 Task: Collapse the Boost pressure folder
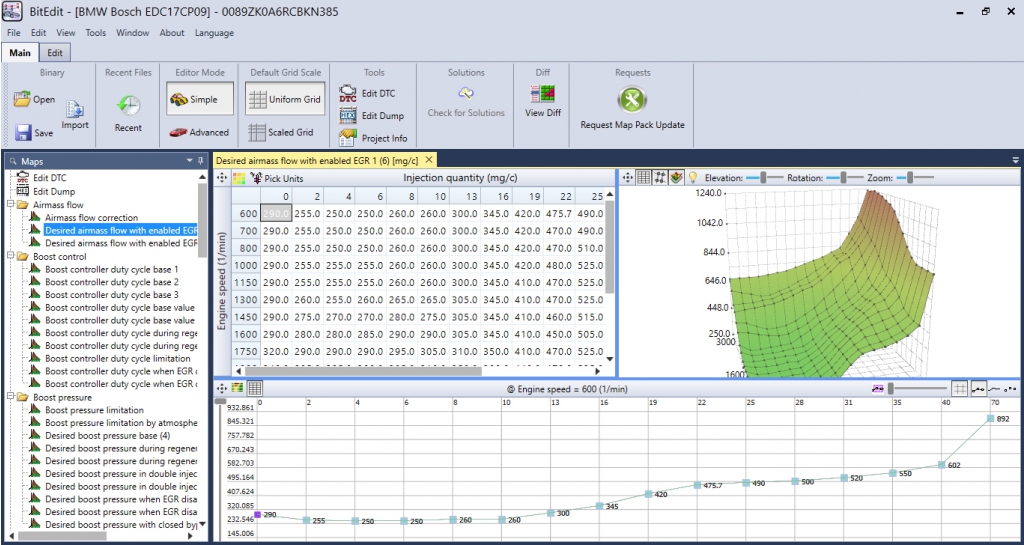[11, 397]
